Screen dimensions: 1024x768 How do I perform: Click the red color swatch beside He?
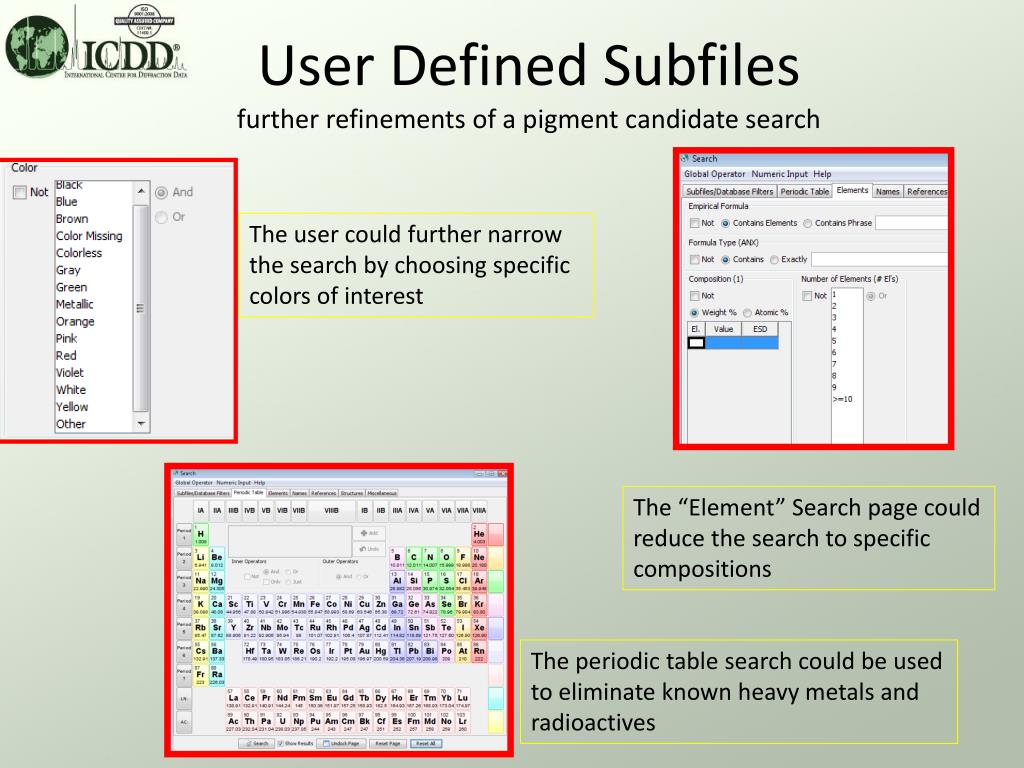click(x=496, y=534)
